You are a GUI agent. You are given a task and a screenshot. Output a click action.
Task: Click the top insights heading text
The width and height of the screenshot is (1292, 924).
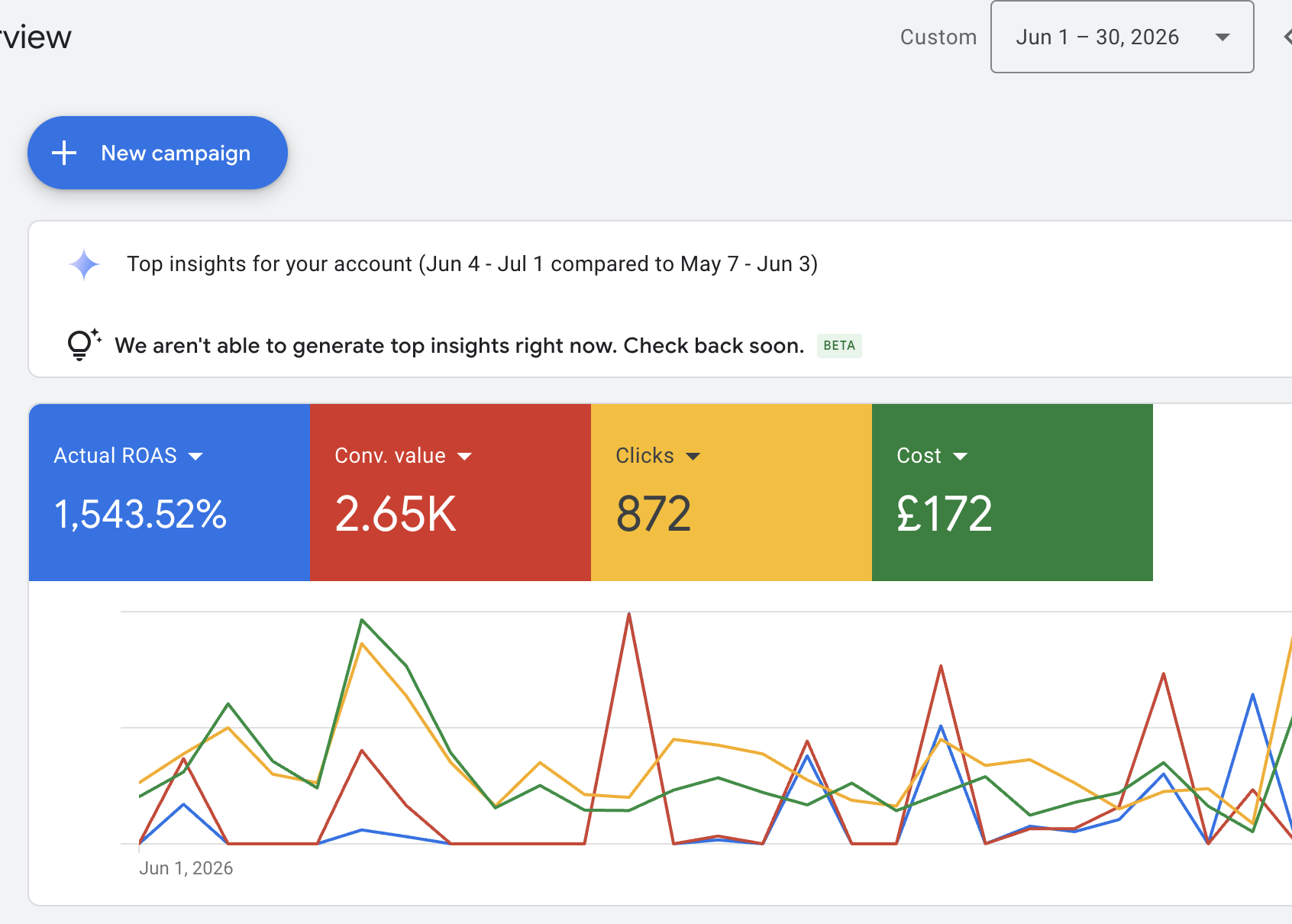472,264
